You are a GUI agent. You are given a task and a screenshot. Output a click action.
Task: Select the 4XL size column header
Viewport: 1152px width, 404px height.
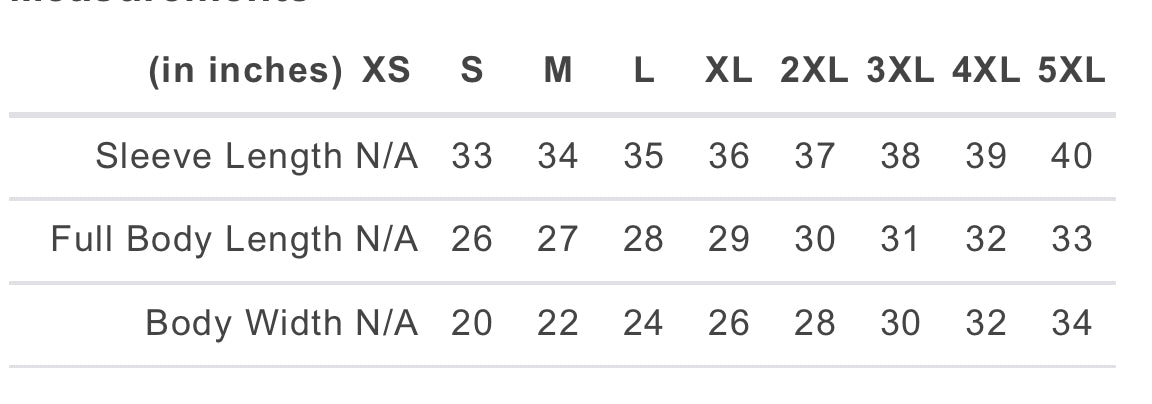987,71
